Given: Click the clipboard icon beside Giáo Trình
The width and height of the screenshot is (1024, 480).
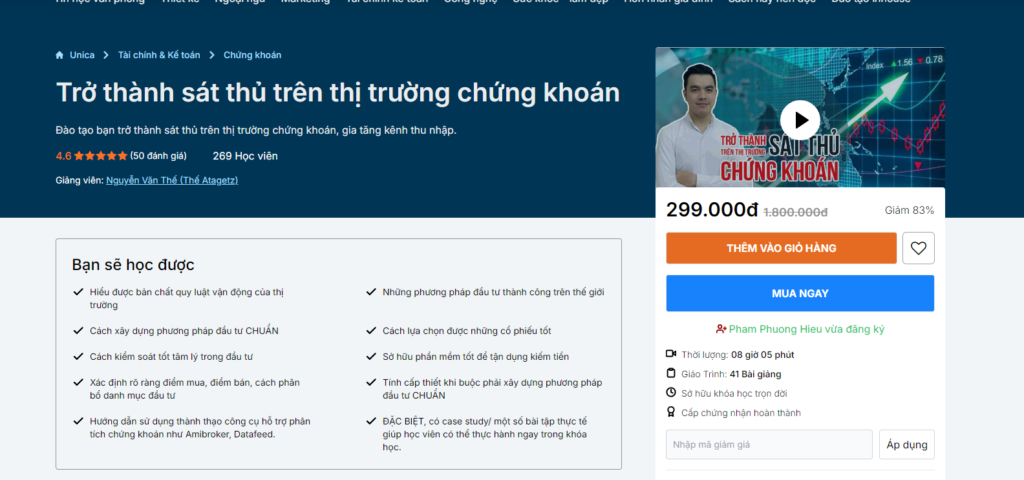Looking at the screenshot, I should 671,374.
